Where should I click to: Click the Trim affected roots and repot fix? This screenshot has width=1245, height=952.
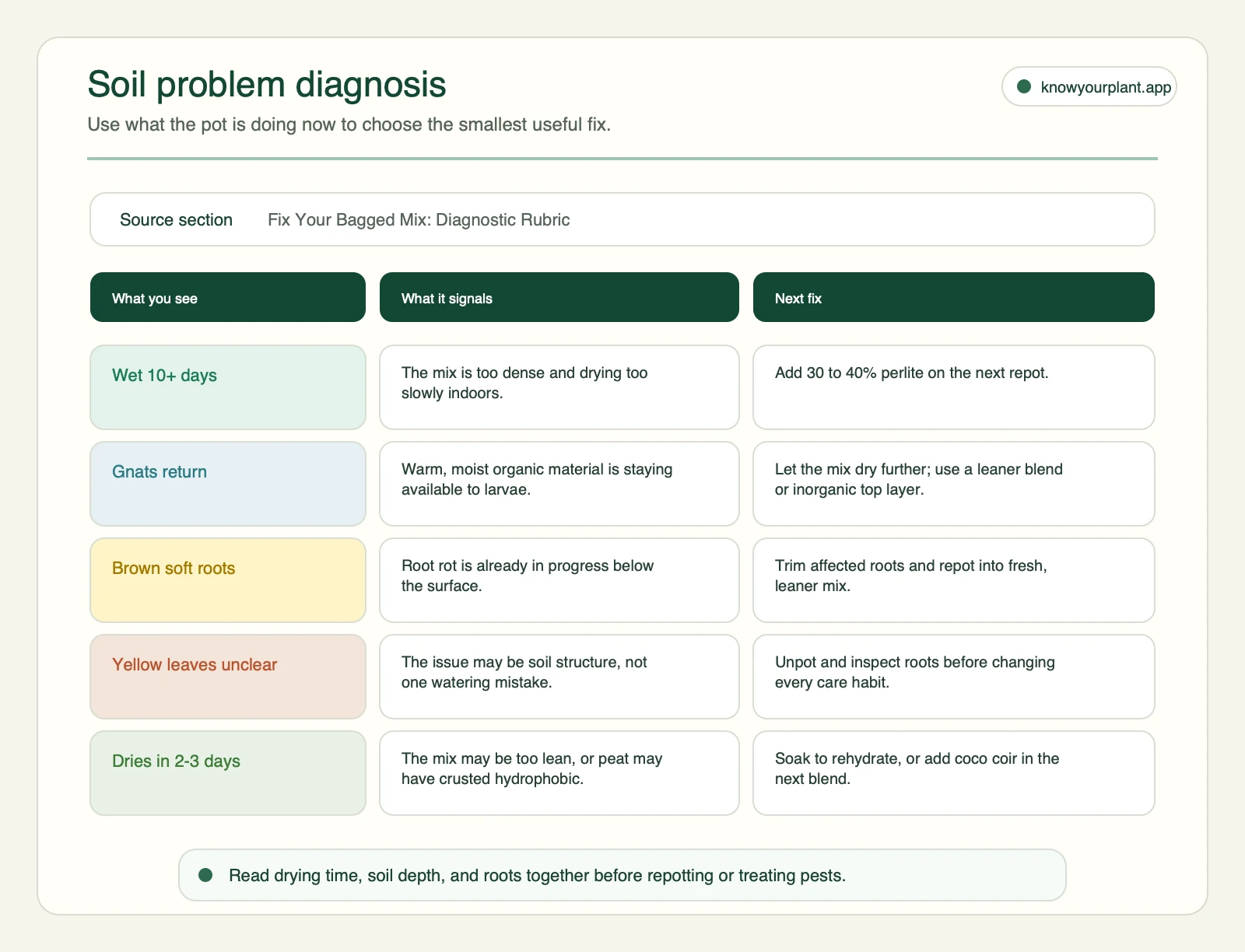[954, 580]
